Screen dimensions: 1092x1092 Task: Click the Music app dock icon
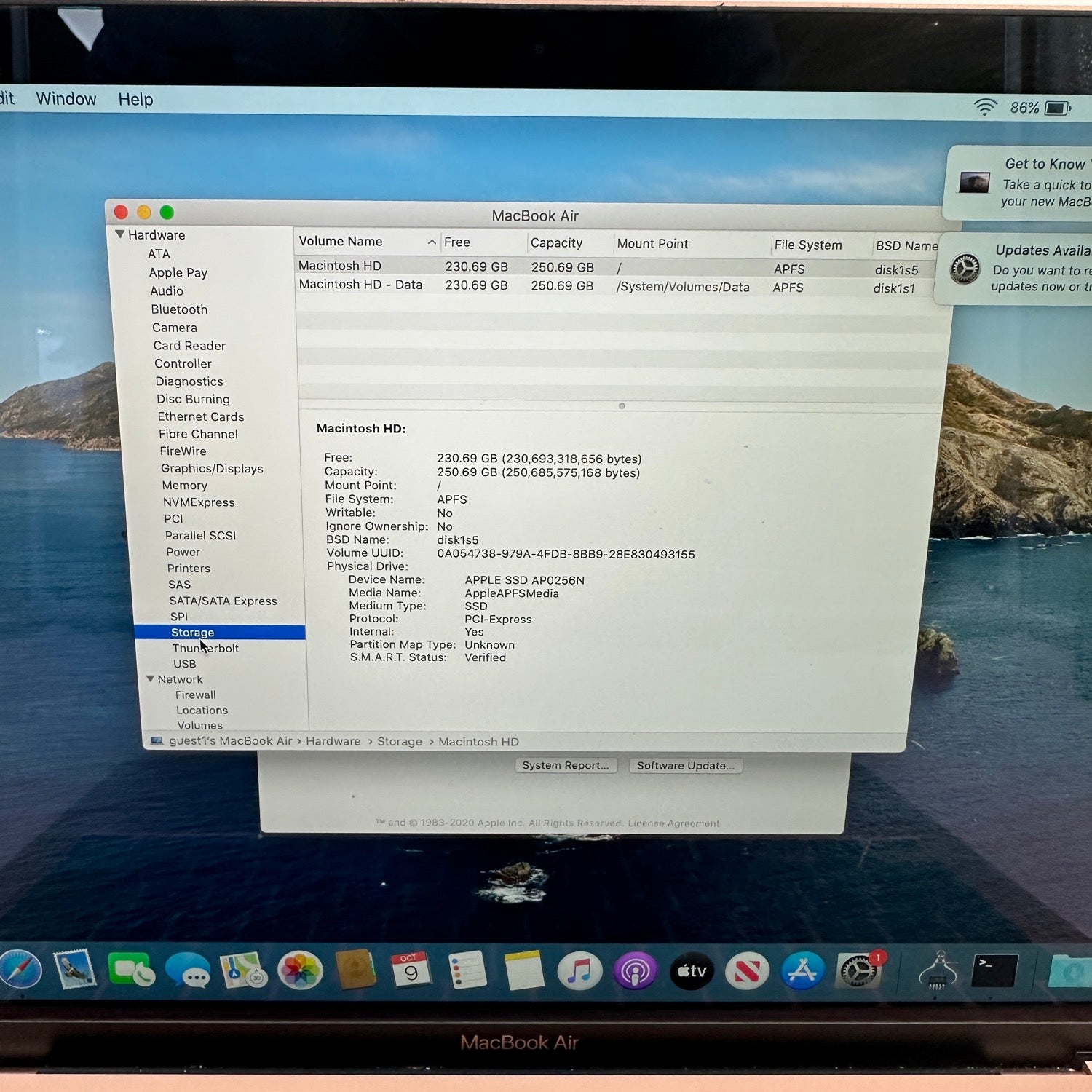[x=579, y=971]
